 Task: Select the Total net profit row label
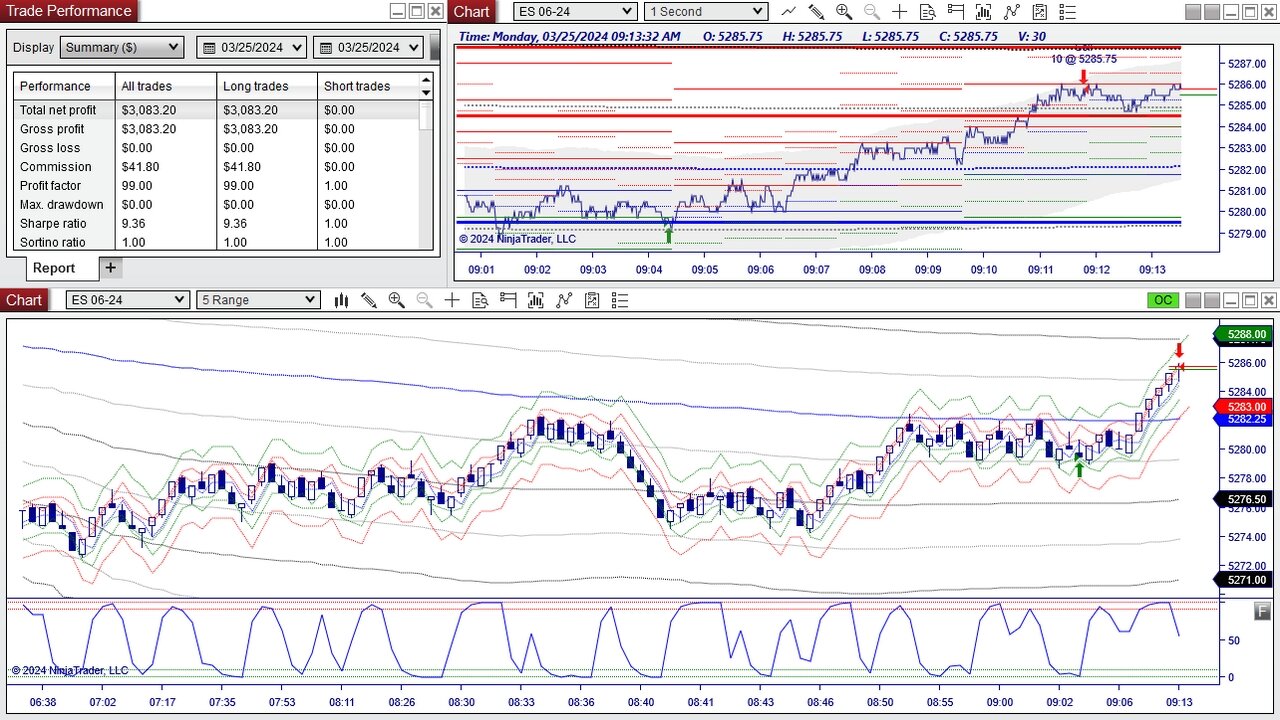58,110
